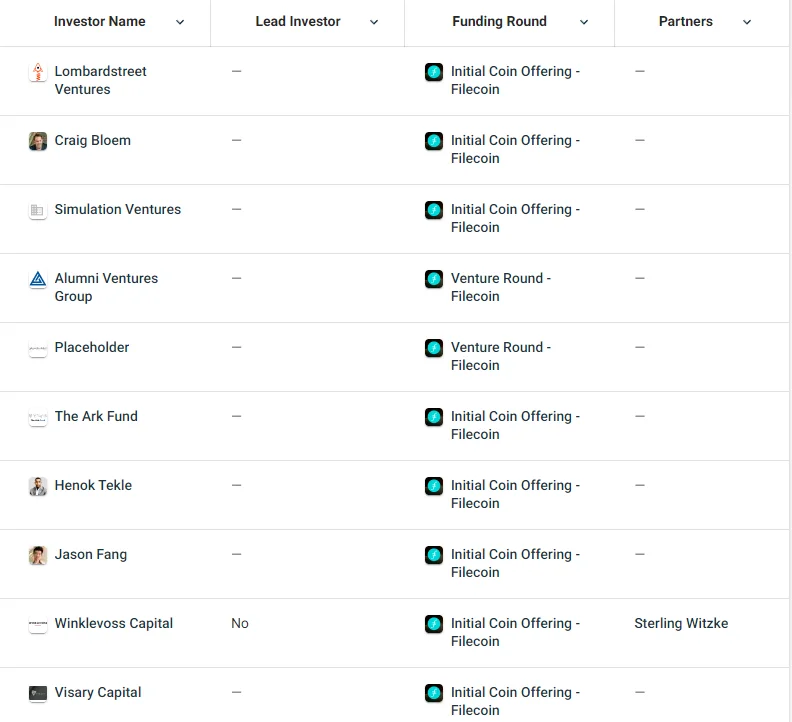
Task: Click the Placeholder investor logo
Action: coord(38,348)
